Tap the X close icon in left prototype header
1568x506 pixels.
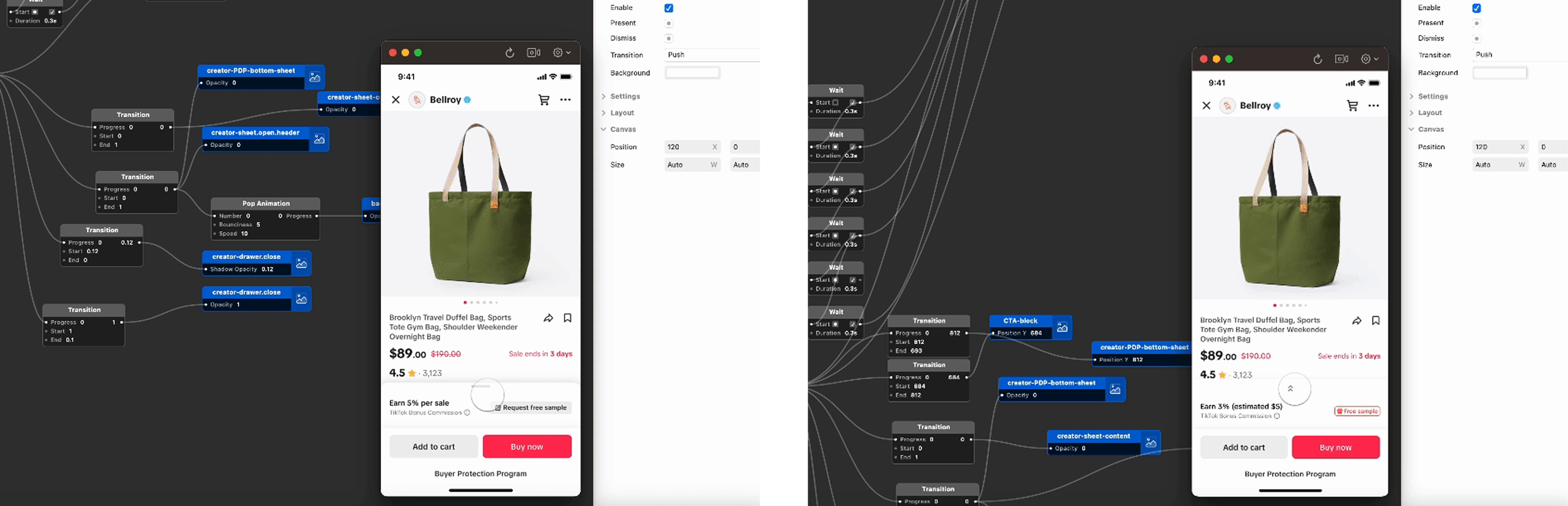(x=396, y=100)
